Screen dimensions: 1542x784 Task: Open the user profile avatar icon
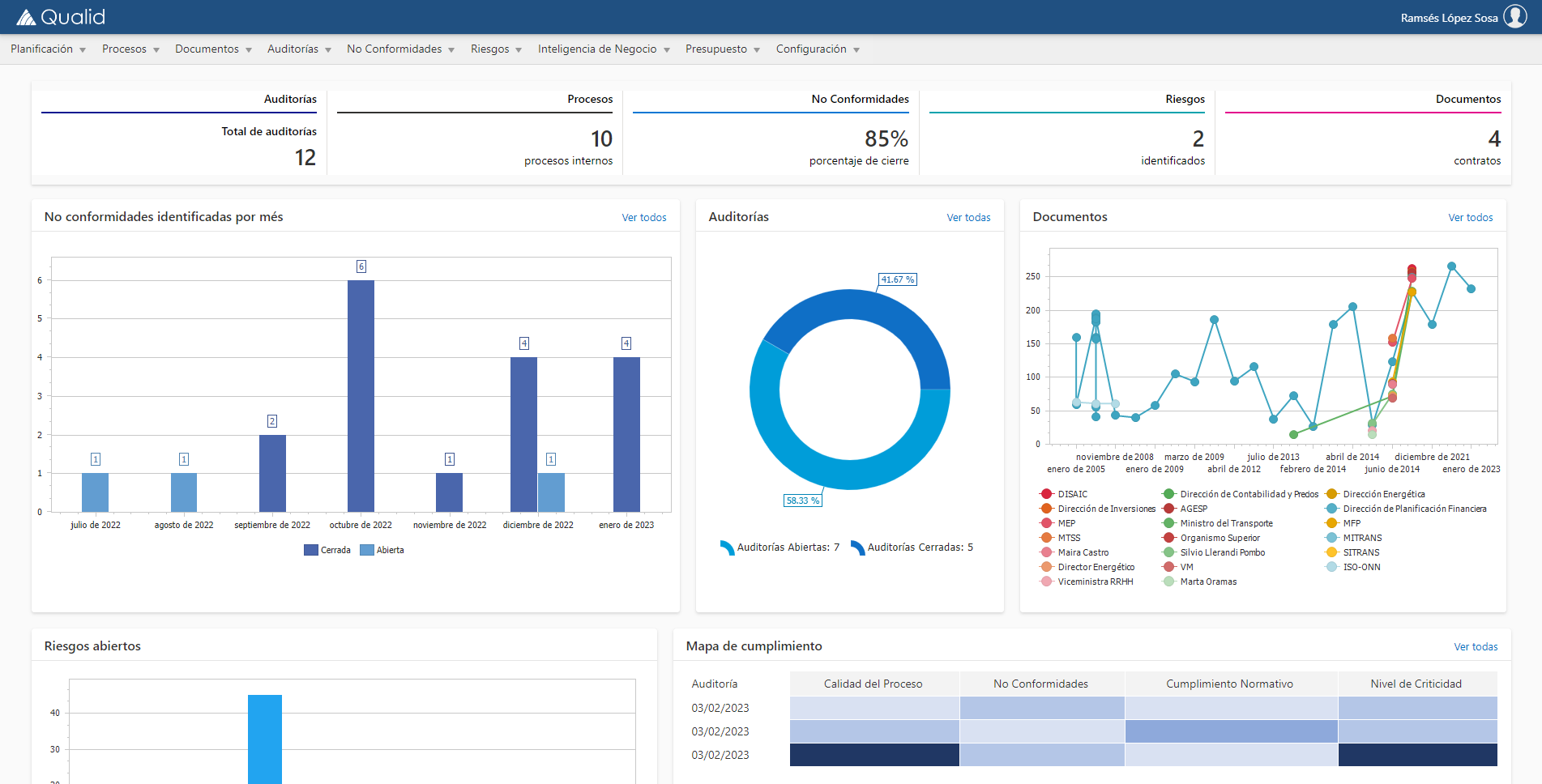(1516, 16)
